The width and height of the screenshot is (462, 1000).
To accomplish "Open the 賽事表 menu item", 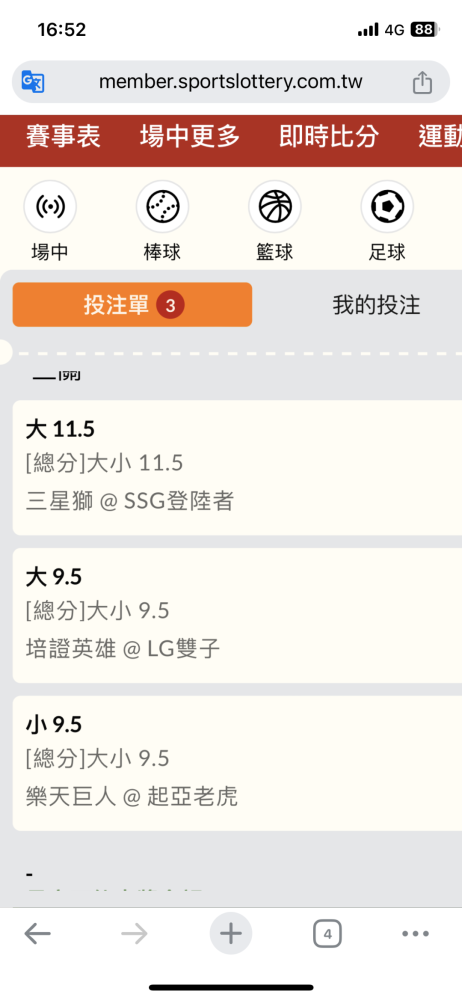I will click(63, 137).
